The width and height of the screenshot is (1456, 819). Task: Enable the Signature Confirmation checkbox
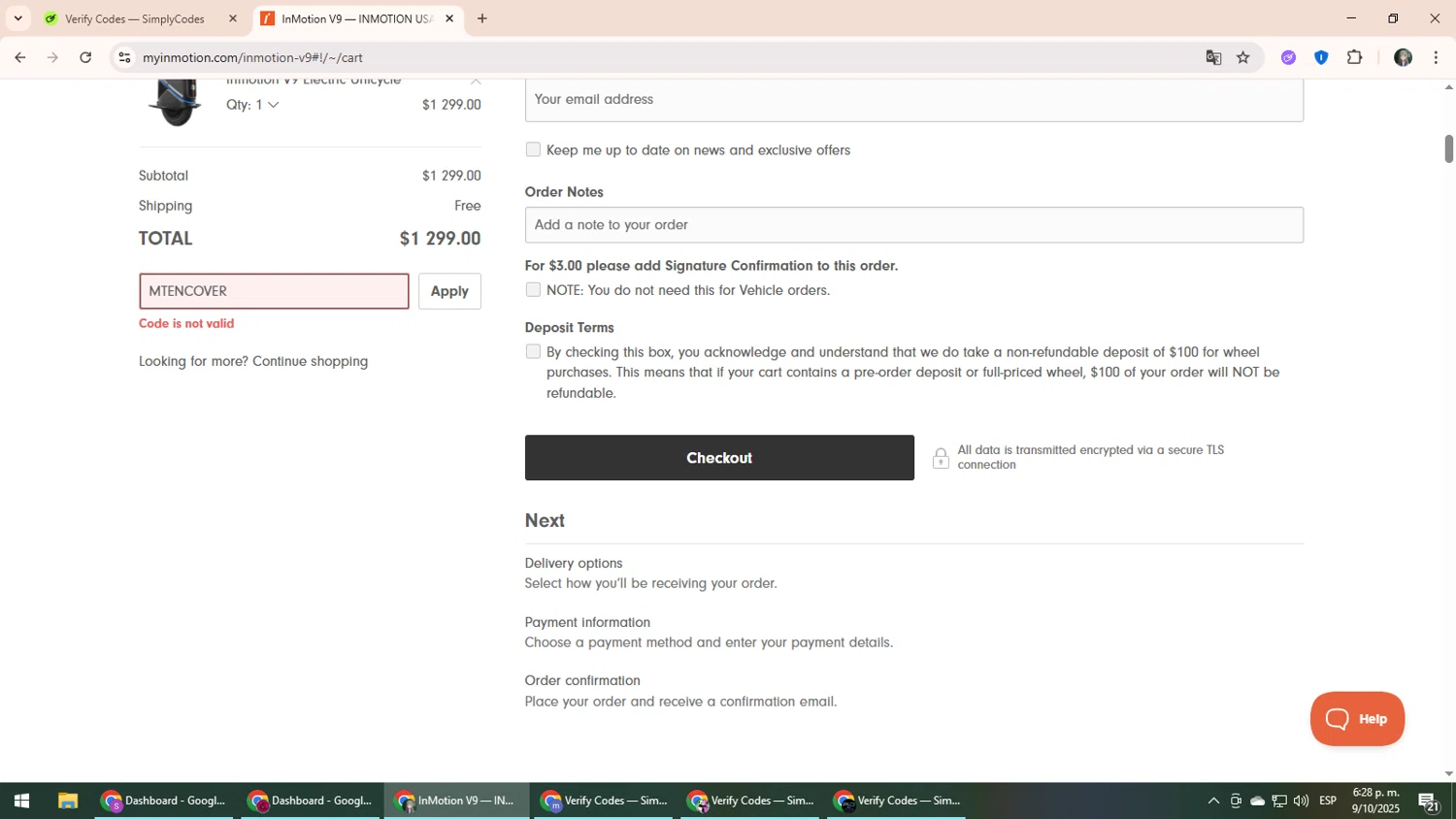pos(533,289)
